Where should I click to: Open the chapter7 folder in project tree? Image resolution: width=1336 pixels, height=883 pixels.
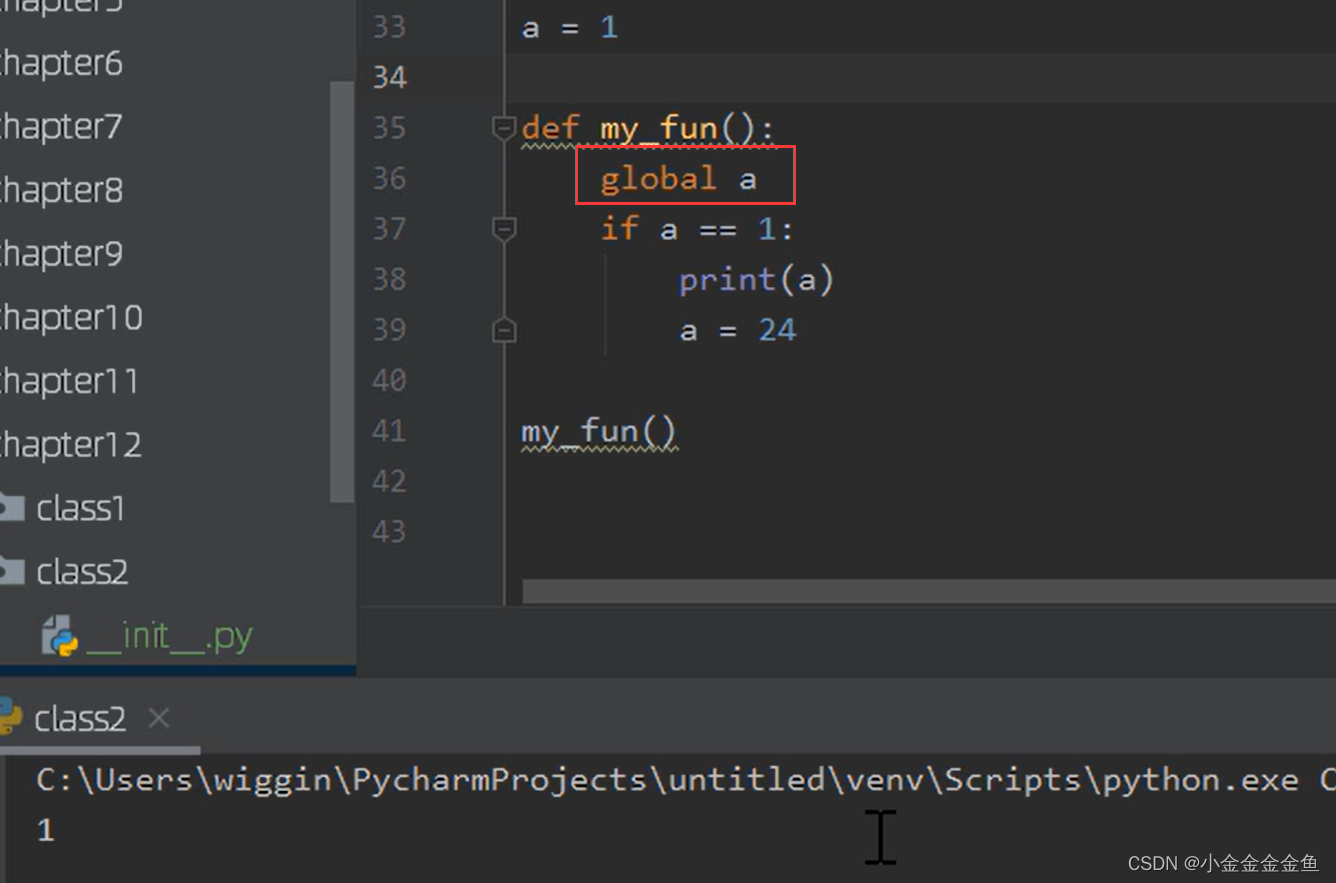[x=60, y=127]
